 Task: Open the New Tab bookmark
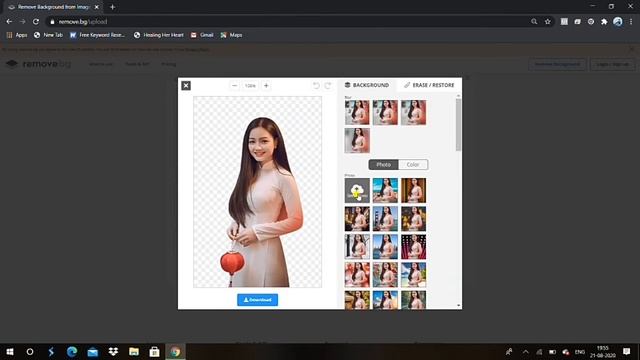[48, 35]
